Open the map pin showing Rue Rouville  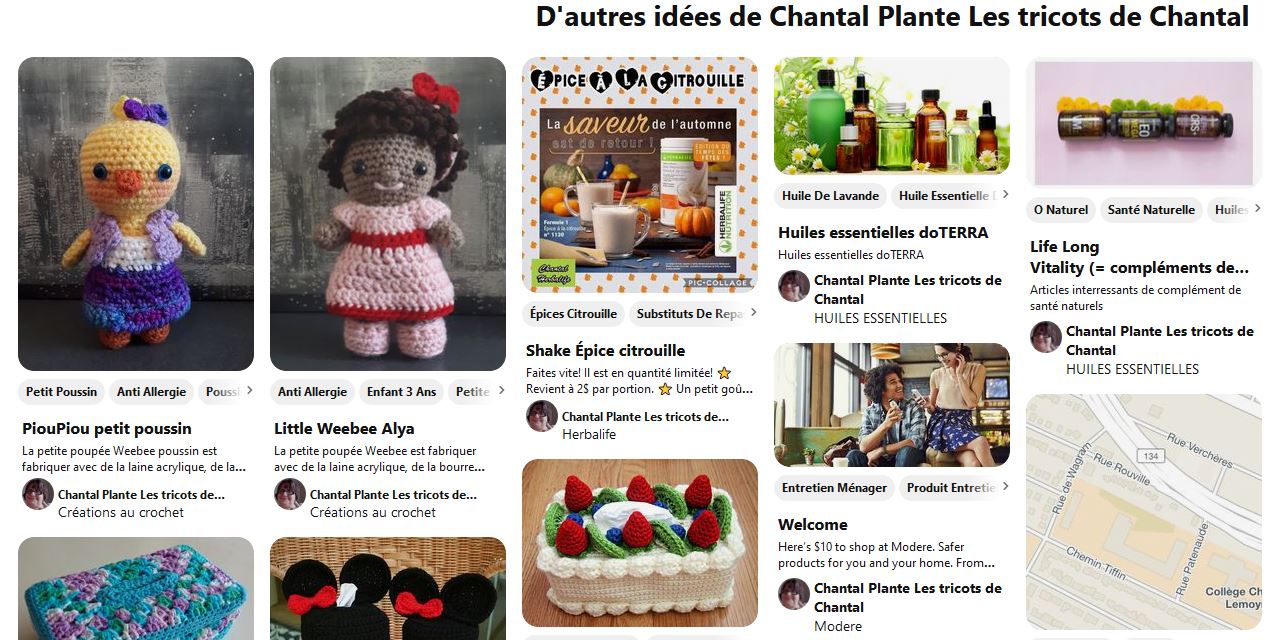1144,511
